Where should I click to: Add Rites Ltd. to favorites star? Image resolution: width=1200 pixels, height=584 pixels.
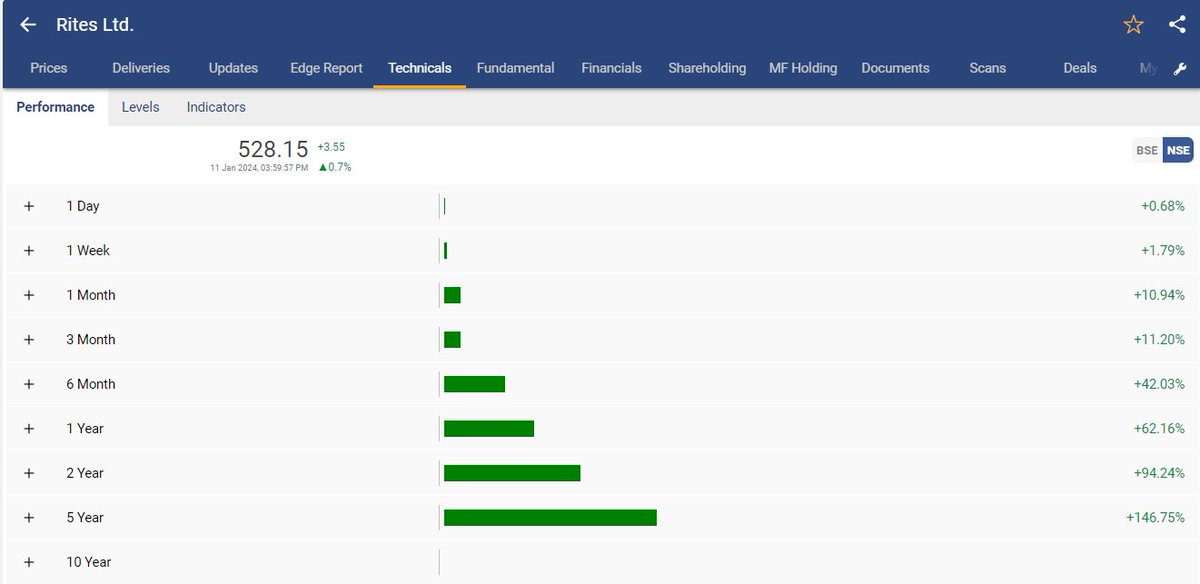(x=1133, y=25)
